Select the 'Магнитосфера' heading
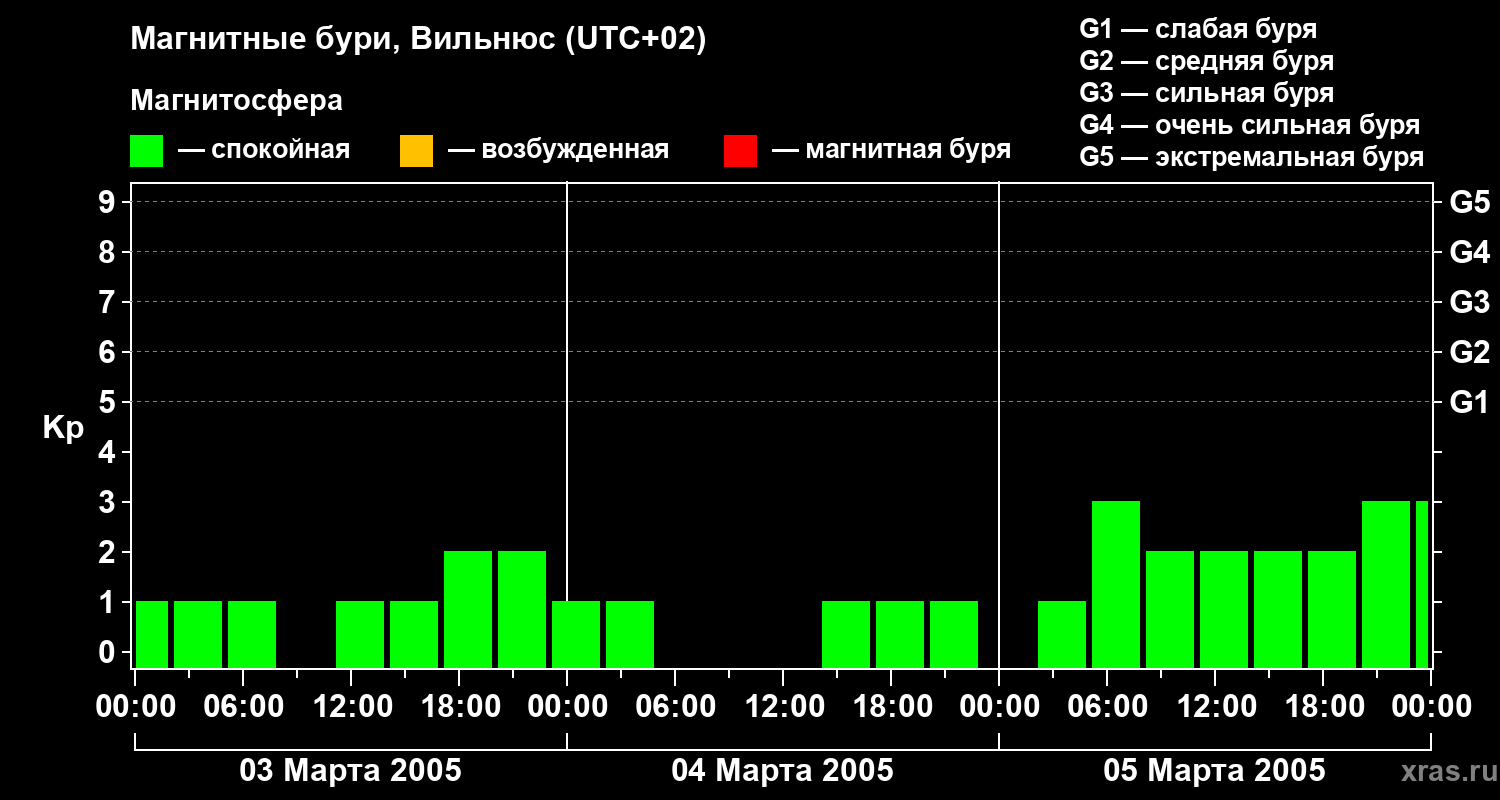 click(x=236, y=101)
